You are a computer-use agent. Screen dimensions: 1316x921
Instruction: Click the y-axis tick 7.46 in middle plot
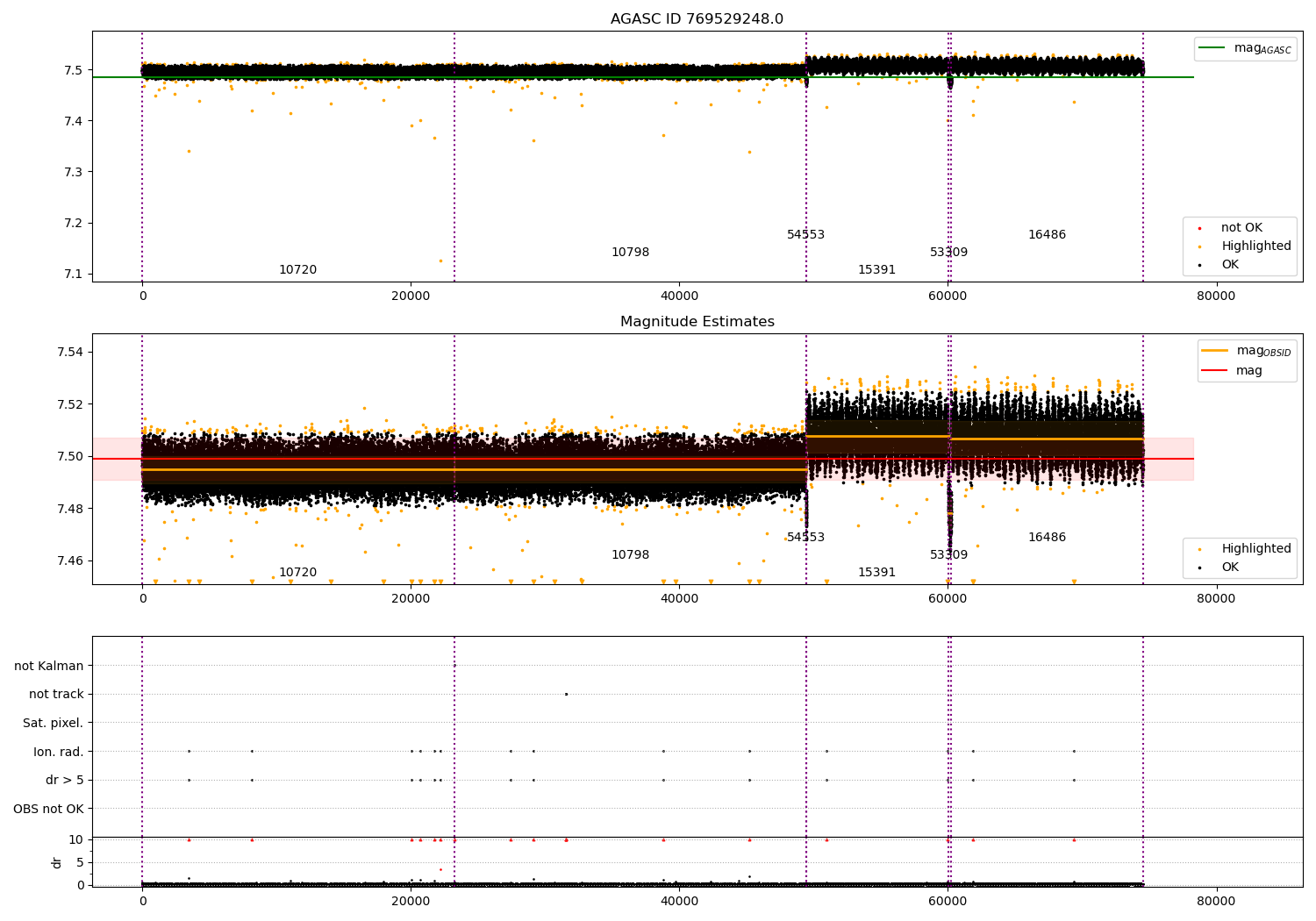click(x=68, y=561)
